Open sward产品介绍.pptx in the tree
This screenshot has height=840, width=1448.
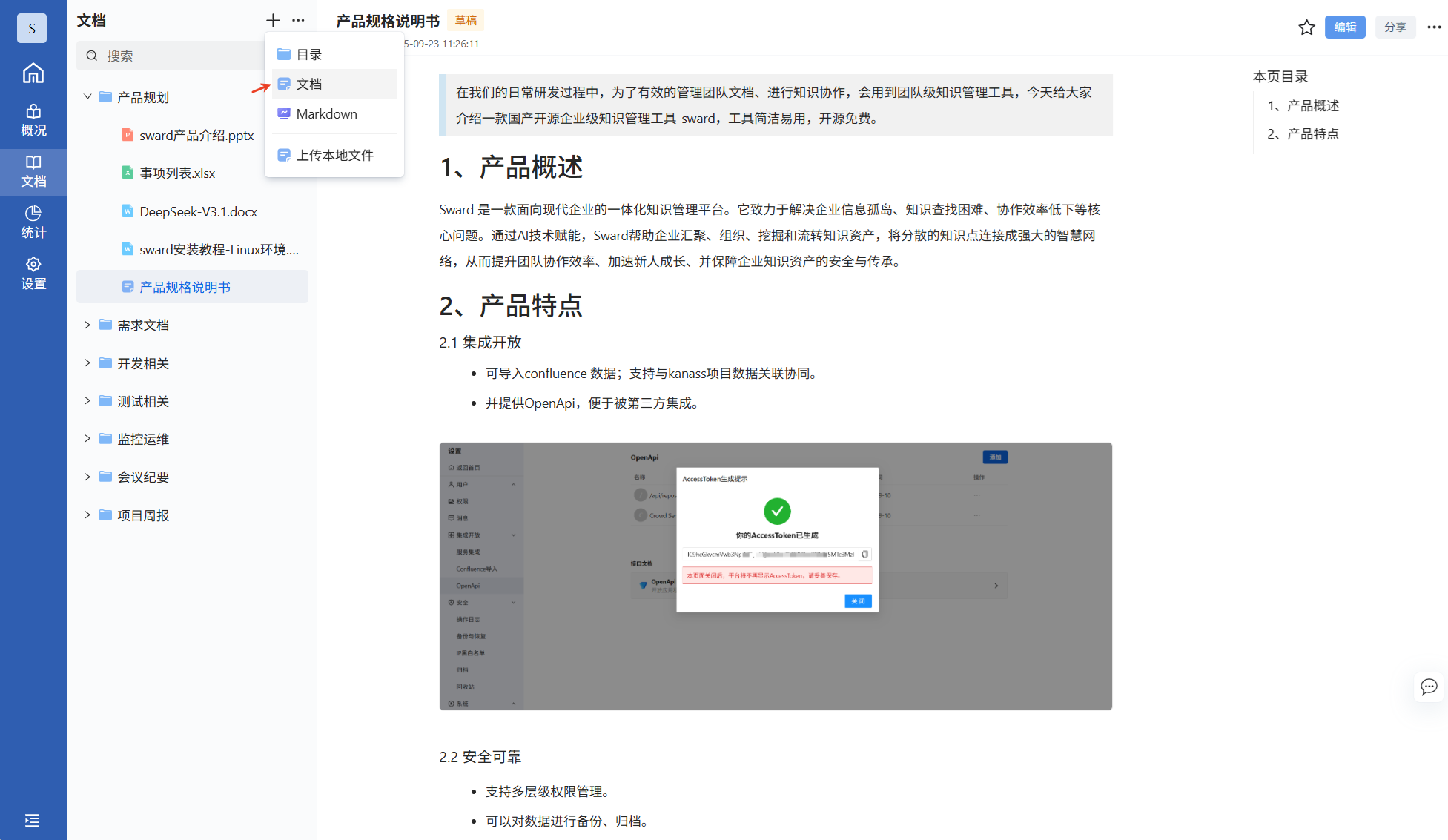tap(196, 136)
